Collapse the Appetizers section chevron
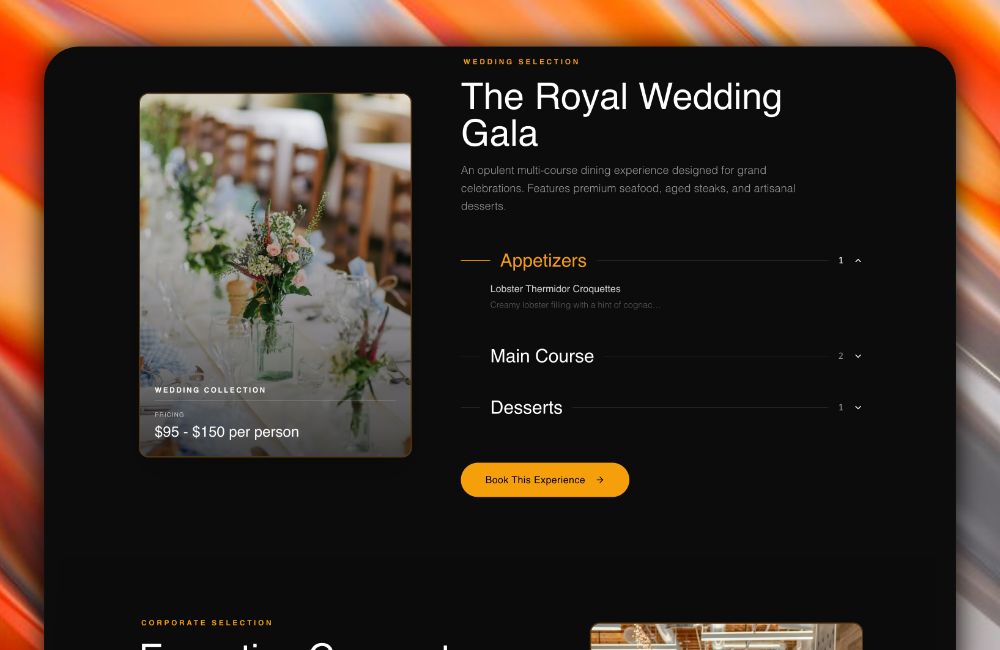 point(858,260)
